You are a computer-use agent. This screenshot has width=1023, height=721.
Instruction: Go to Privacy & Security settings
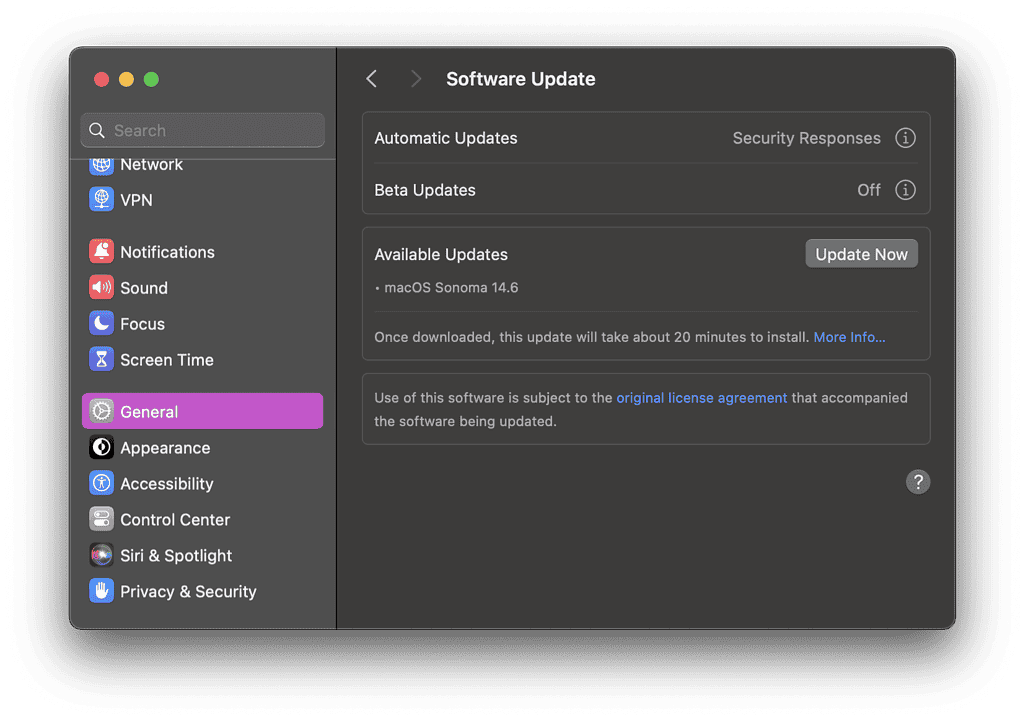click(187, 592)
